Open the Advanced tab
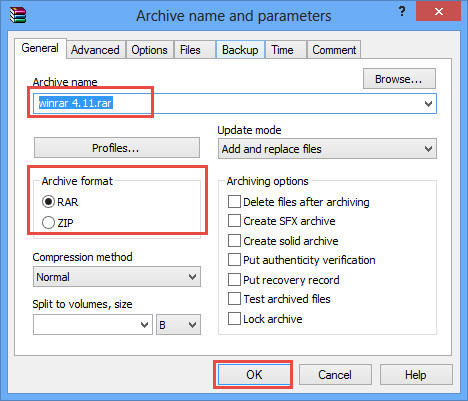Viewport: 468px width, 401px height. [95, 50]
